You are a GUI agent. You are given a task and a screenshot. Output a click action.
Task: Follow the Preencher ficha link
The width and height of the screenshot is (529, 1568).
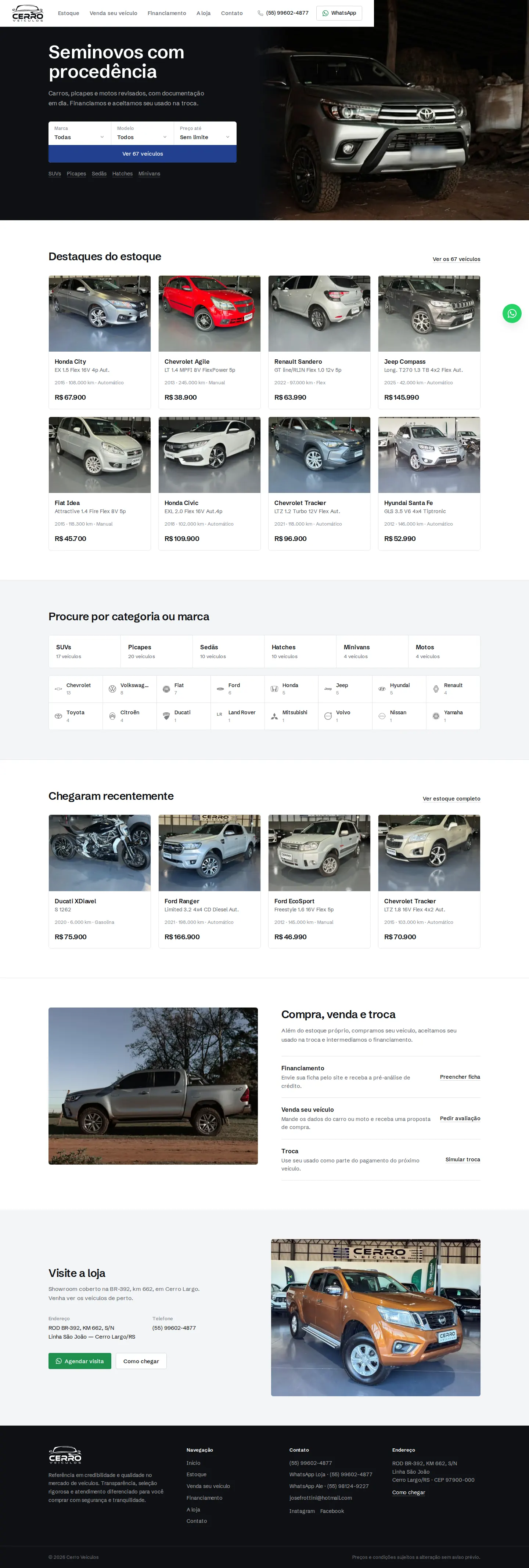click(460, 1077)
